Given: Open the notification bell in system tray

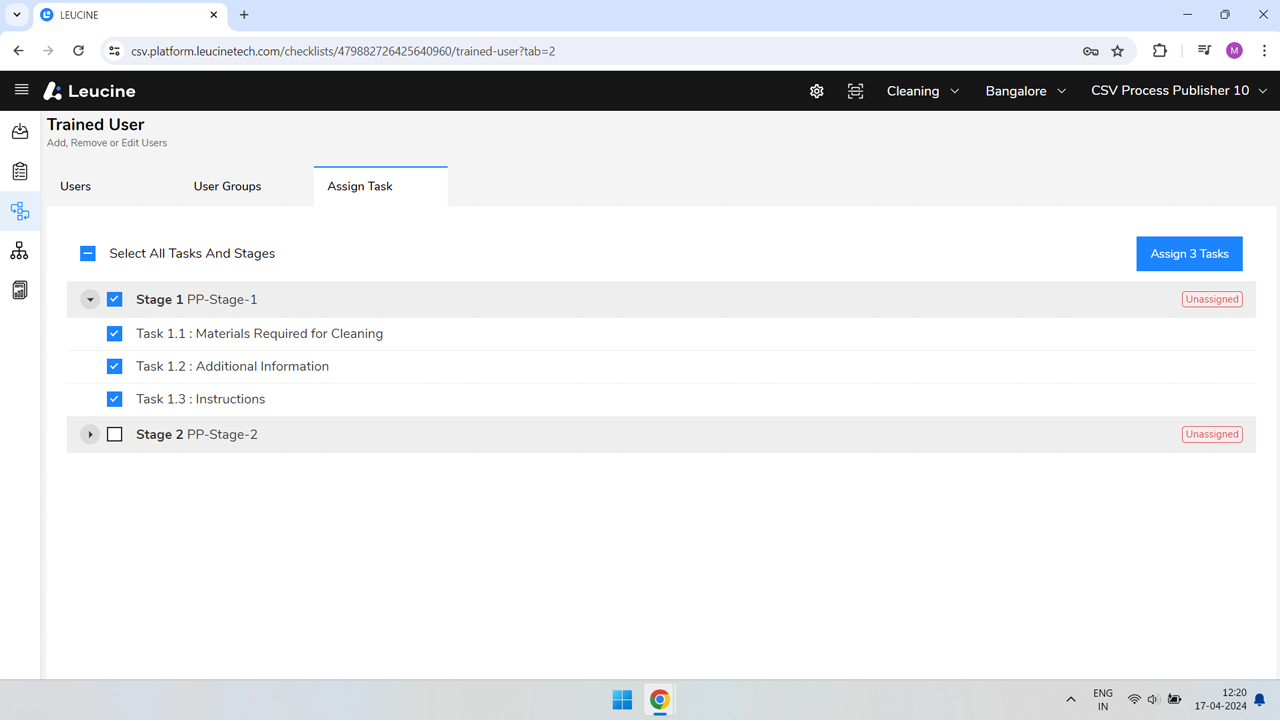Looking at the screenshot, I should [x=1260, y=700].
